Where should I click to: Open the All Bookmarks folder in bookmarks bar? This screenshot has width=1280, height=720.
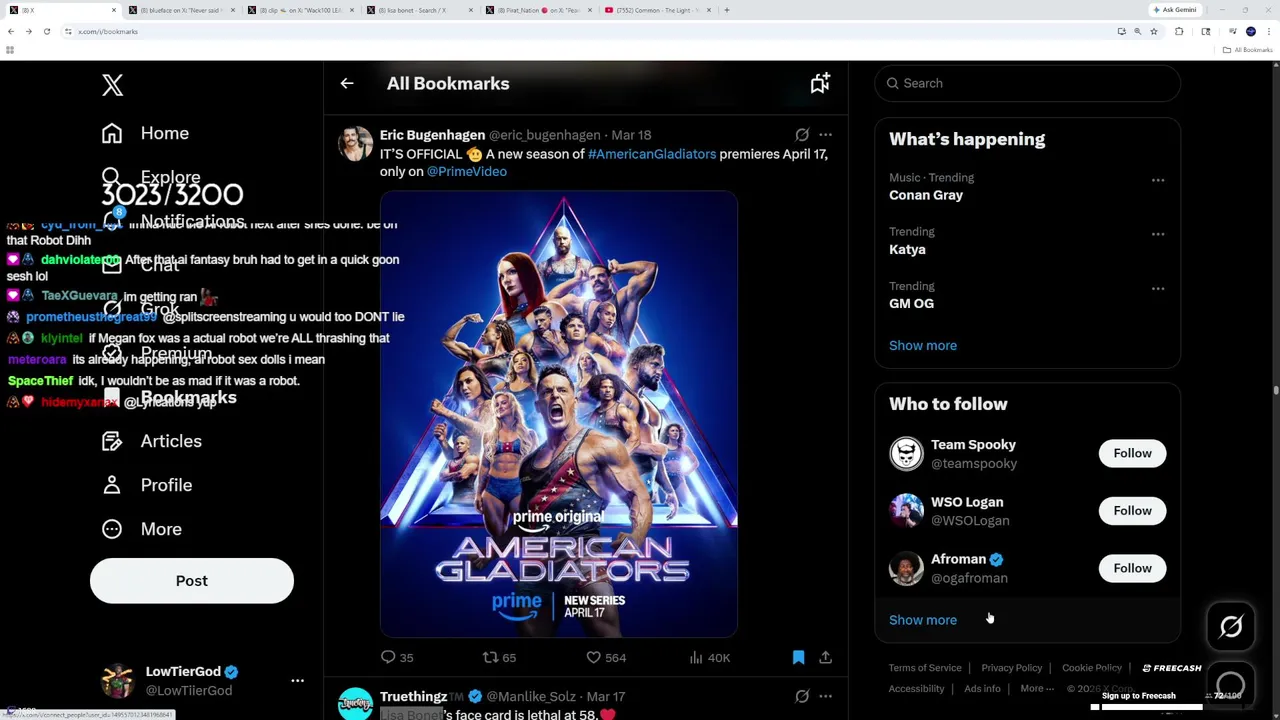point(1247,50)
